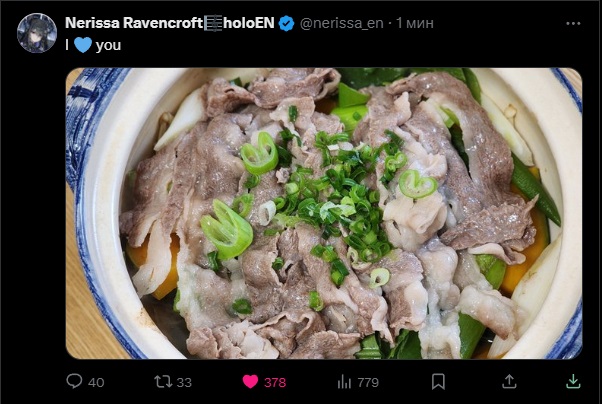Bookmark this tweet
This screenshot has width=602, height=404.
438,382
